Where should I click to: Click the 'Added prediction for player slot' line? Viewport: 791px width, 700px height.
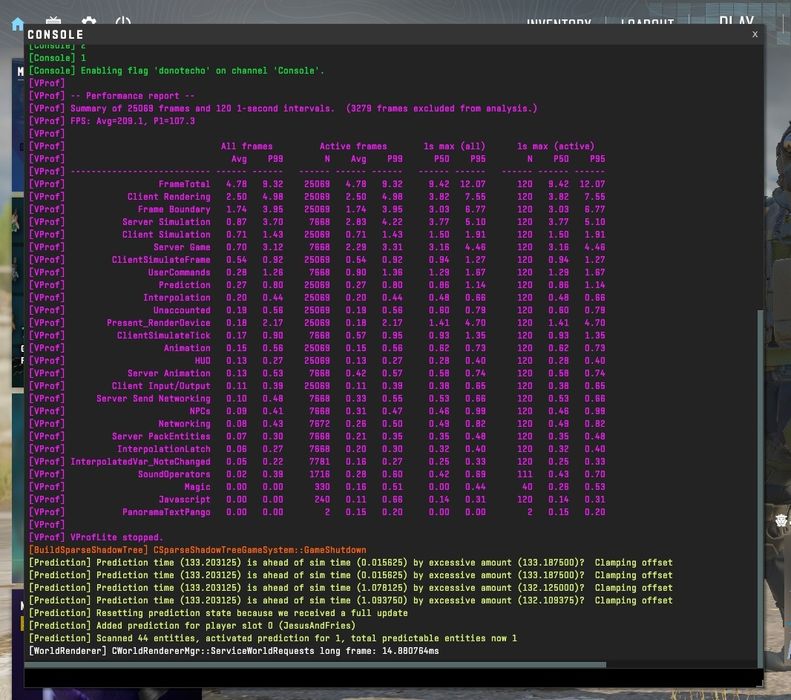point(192,625)
